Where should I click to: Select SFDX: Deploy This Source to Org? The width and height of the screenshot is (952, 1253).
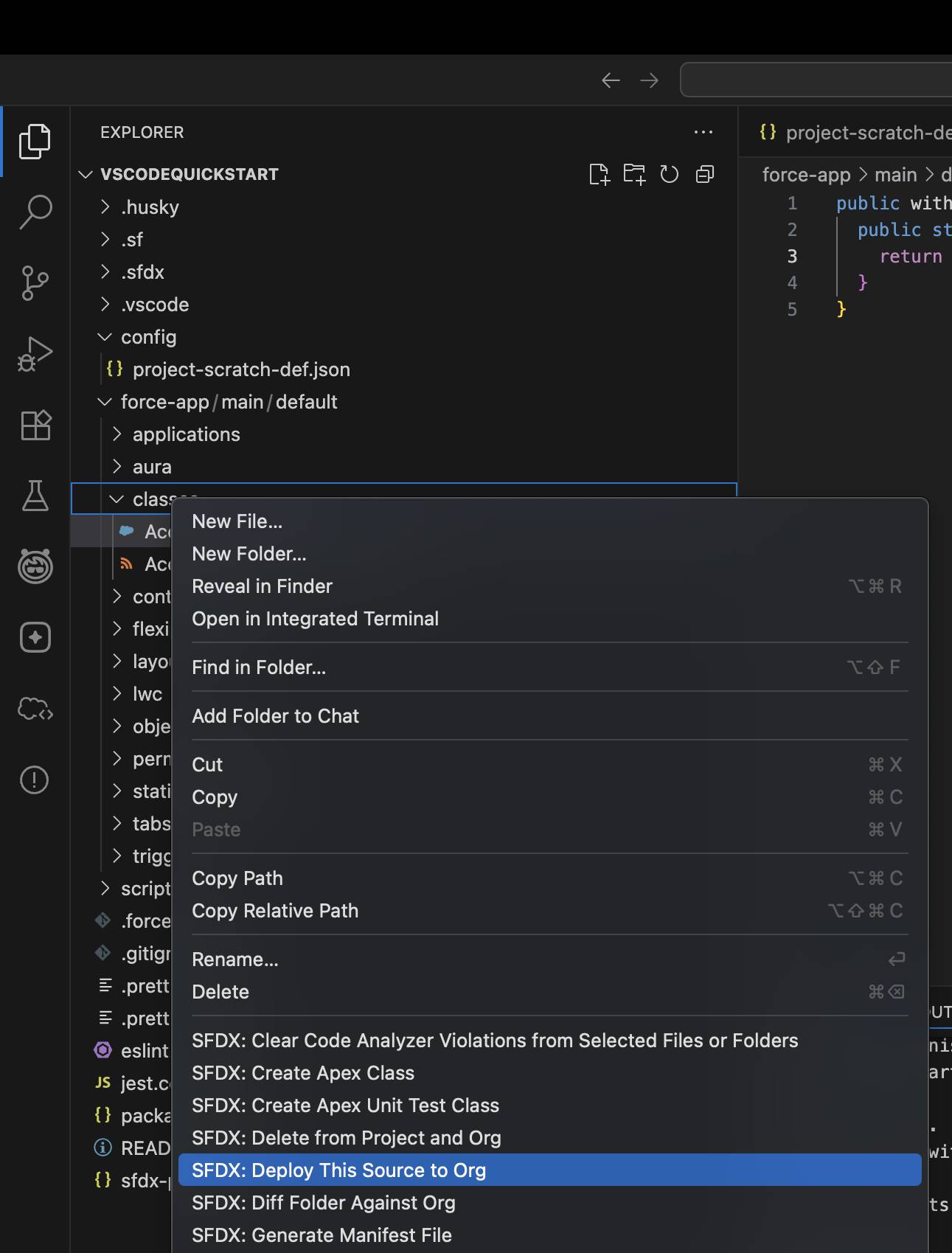coord(549,1170)
